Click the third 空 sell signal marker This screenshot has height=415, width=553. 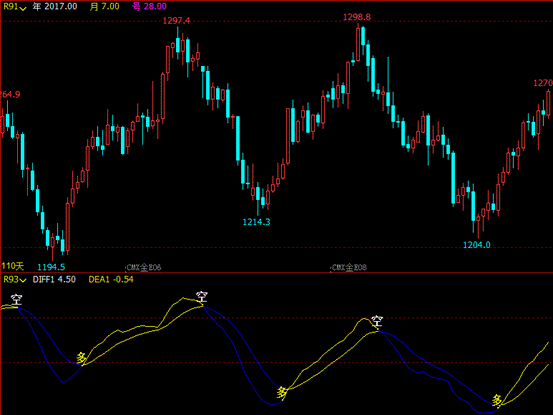point(377,321)
